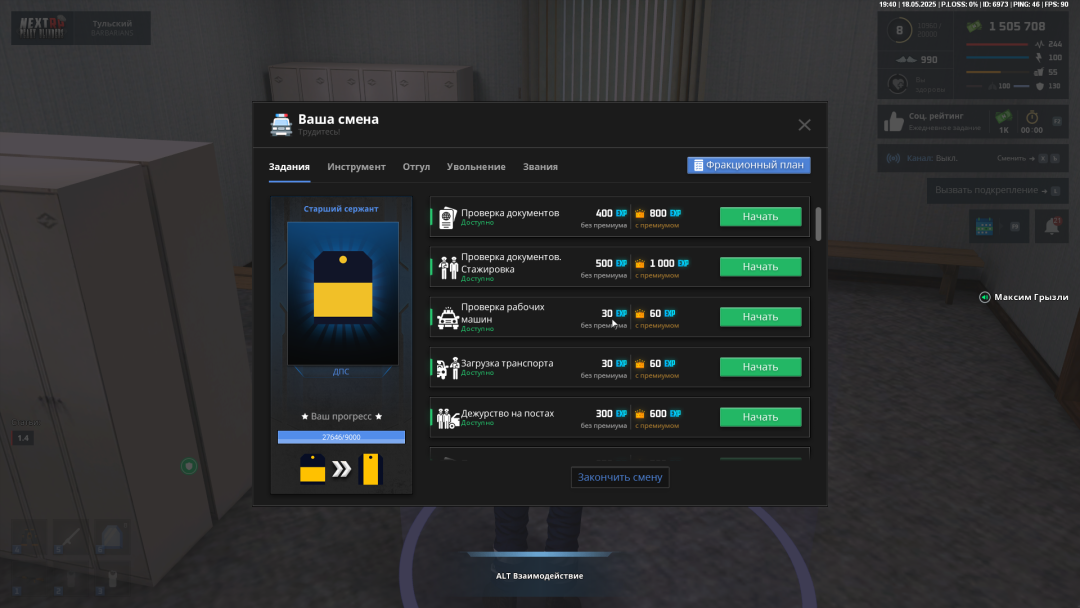
Task: Open the Отгул tab
Action: (416, 167)
